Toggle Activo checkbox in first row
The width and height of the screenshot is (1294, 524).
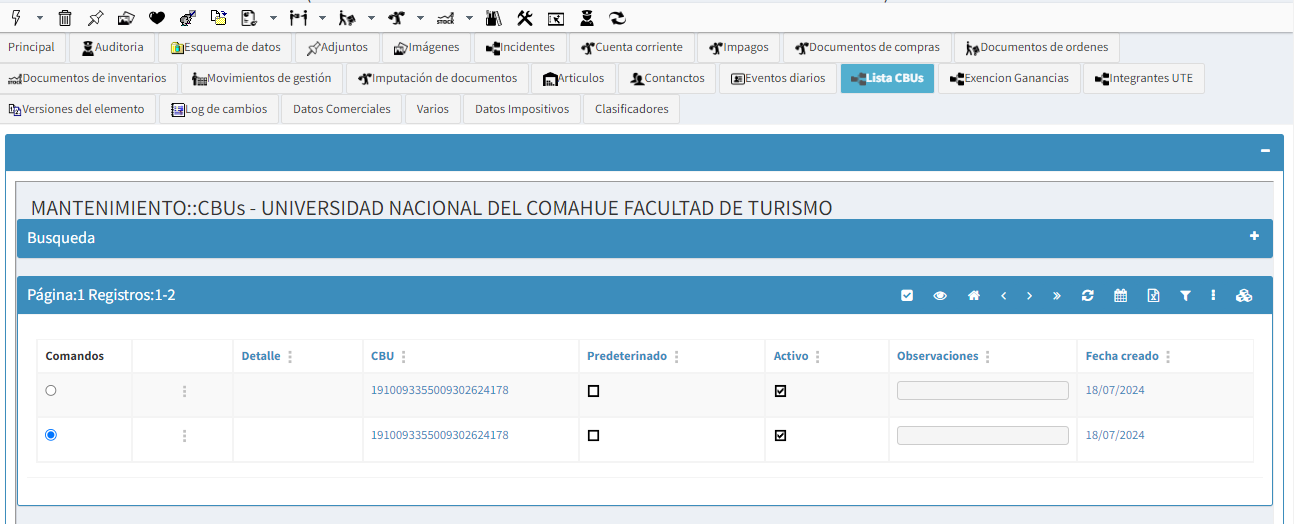[780, 391]
